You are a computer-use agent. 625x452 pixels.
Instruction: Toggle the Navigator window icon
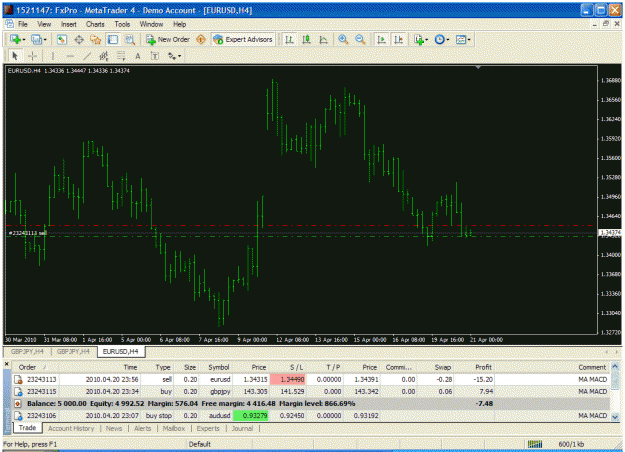click(x=96, y=39)
